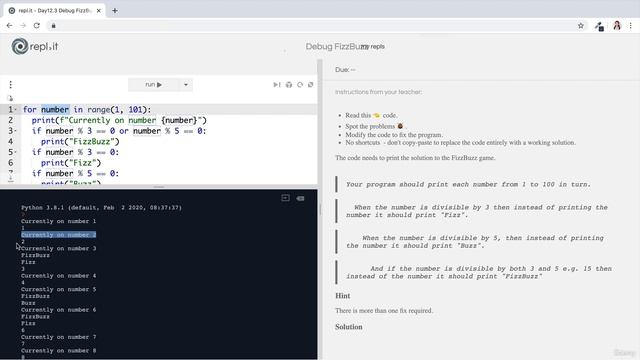The image size is (640, 360).
Task: Click the print("FizzBuzz") code on line 4
Action: pos(80,142)
